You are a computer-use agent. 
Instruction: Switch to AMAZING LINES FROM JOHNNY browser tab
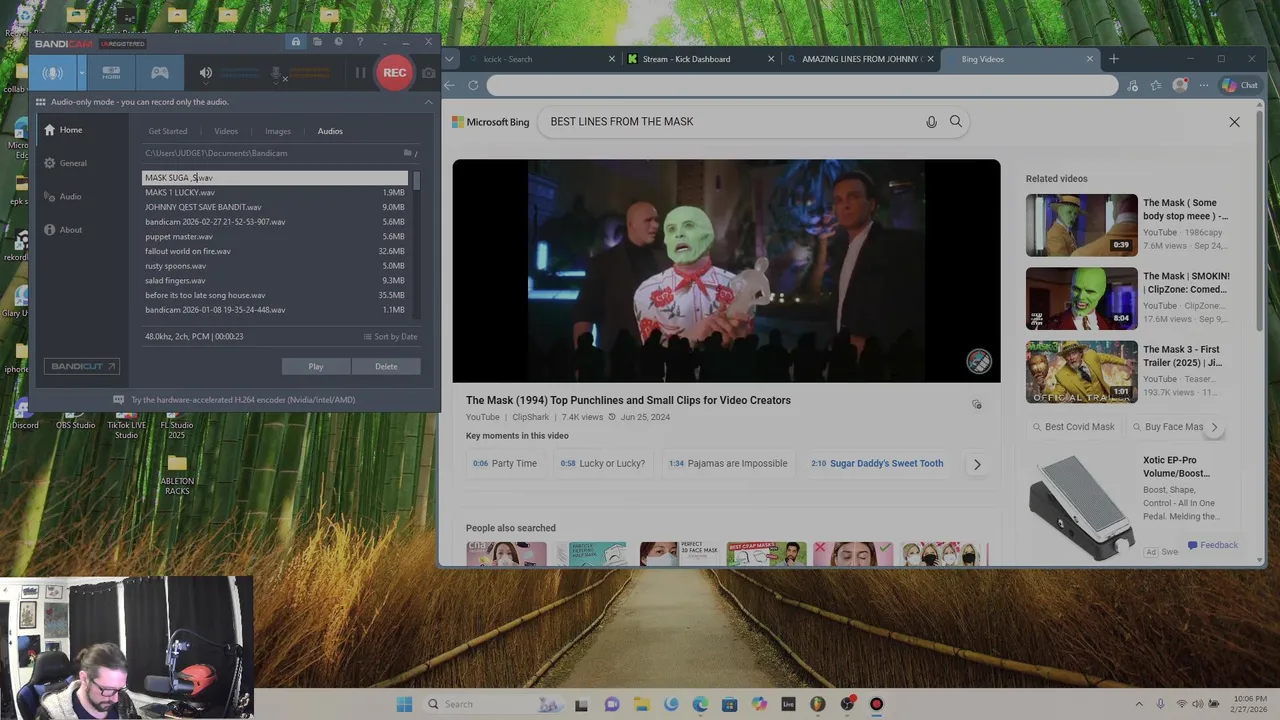pos(860,59)
